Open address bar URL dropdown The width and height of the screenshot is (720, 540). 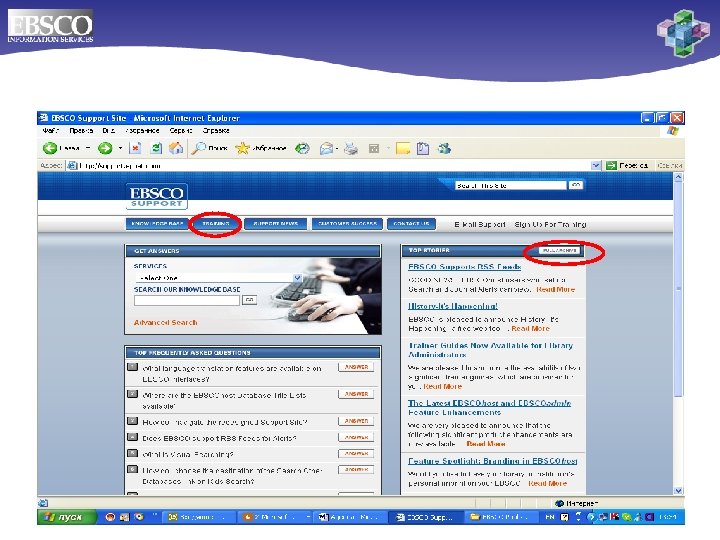pos(596,165)
